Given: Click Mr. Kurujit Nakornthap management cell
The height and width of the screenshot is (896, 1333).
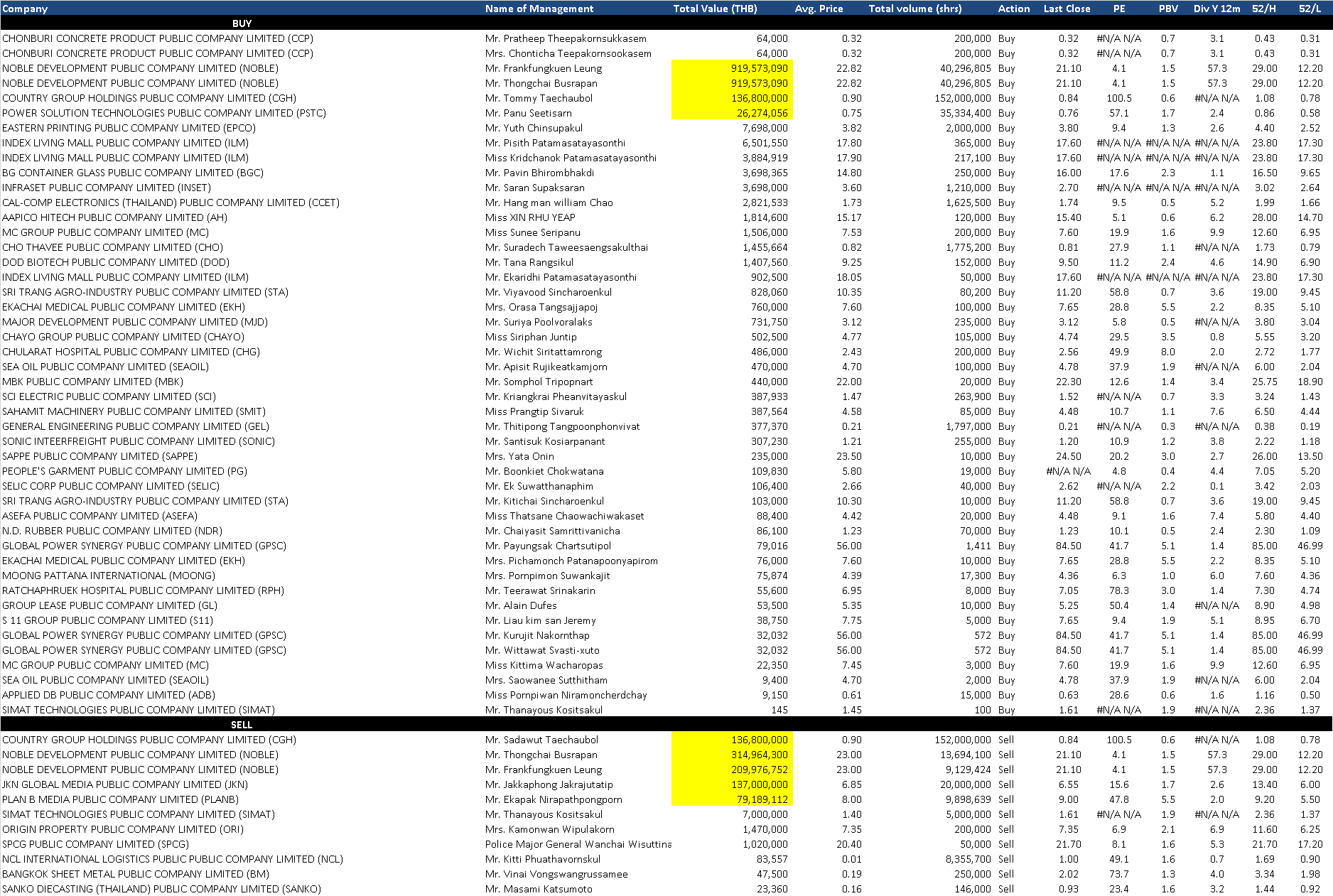Looking at the screenshot, I should pos(537,635).
